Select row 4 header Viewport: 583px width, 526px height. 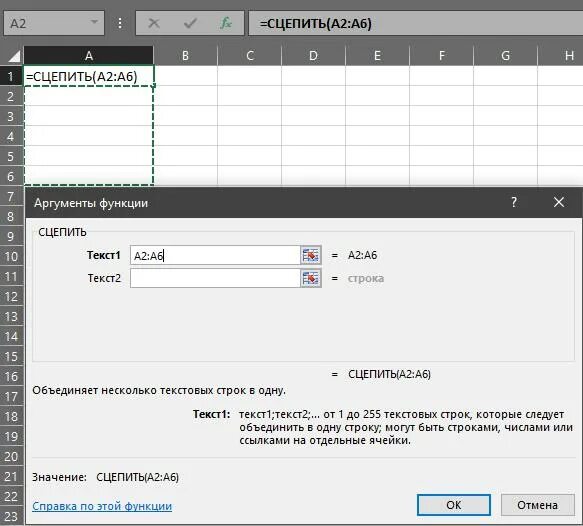click(x=11, y=136)
